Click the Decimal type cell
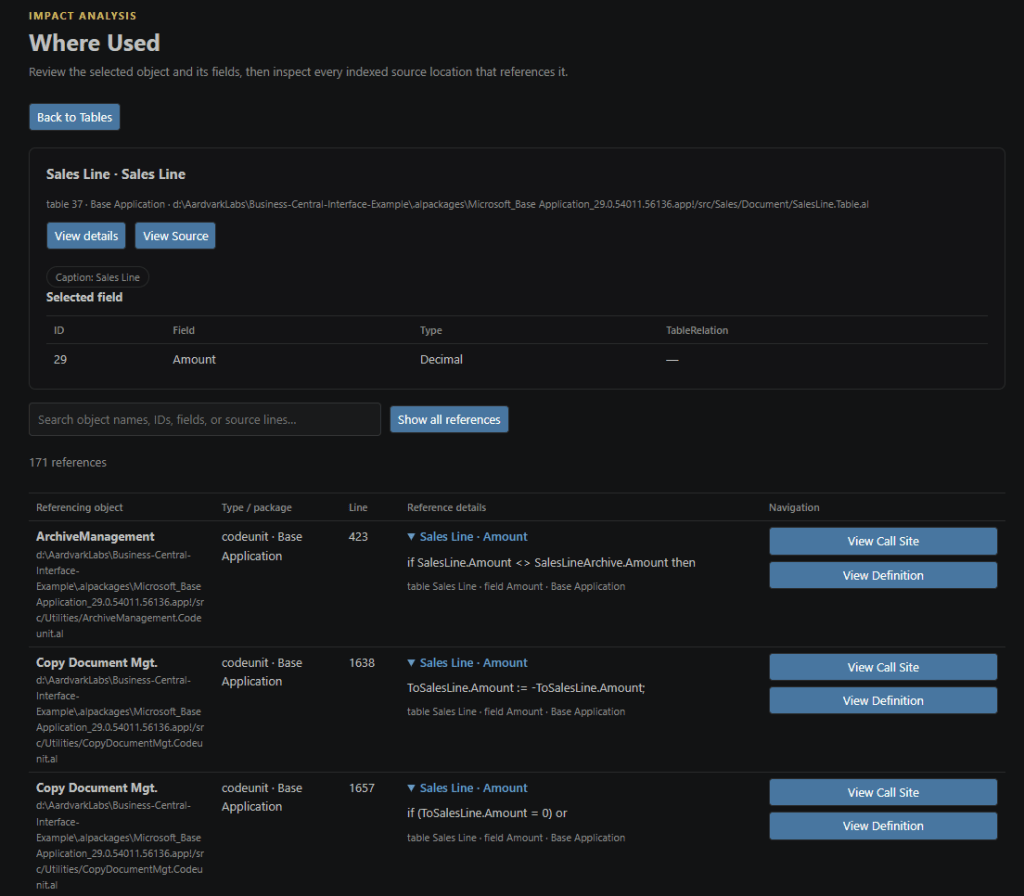 pyautogui.click(x=441, y=359)
